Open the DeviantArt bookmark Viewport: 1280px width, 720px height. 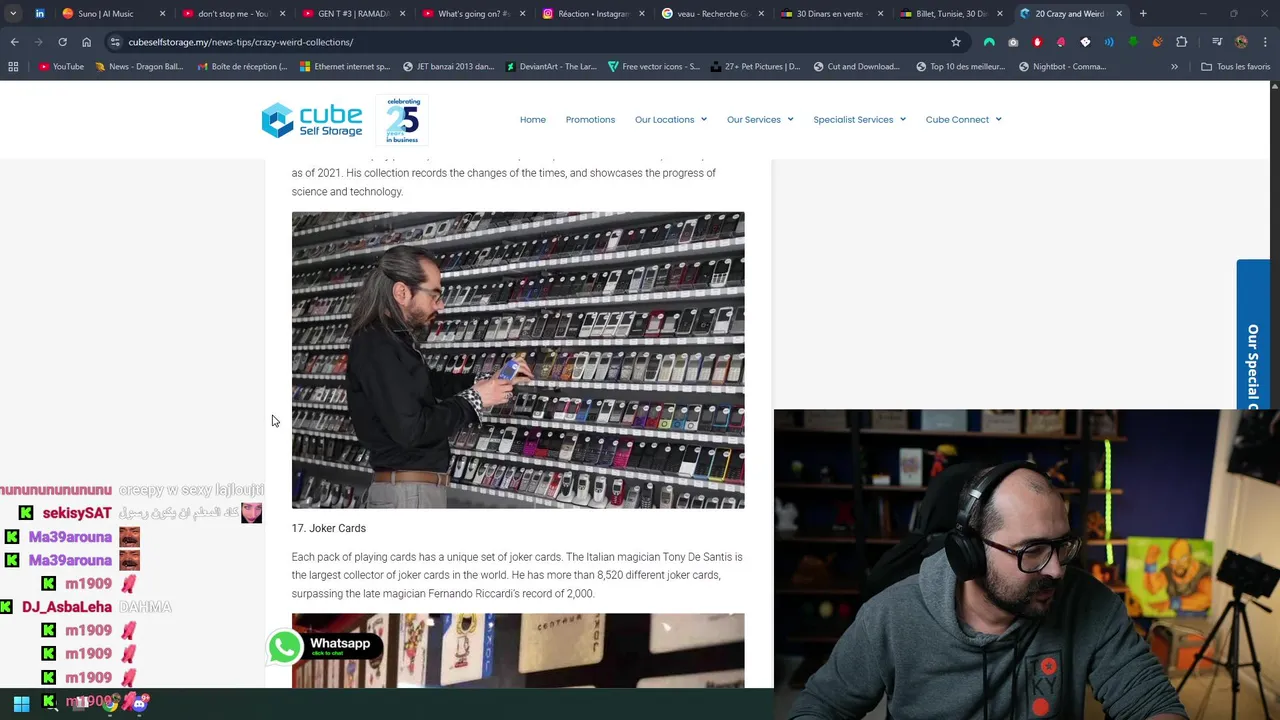click(551, 67)
